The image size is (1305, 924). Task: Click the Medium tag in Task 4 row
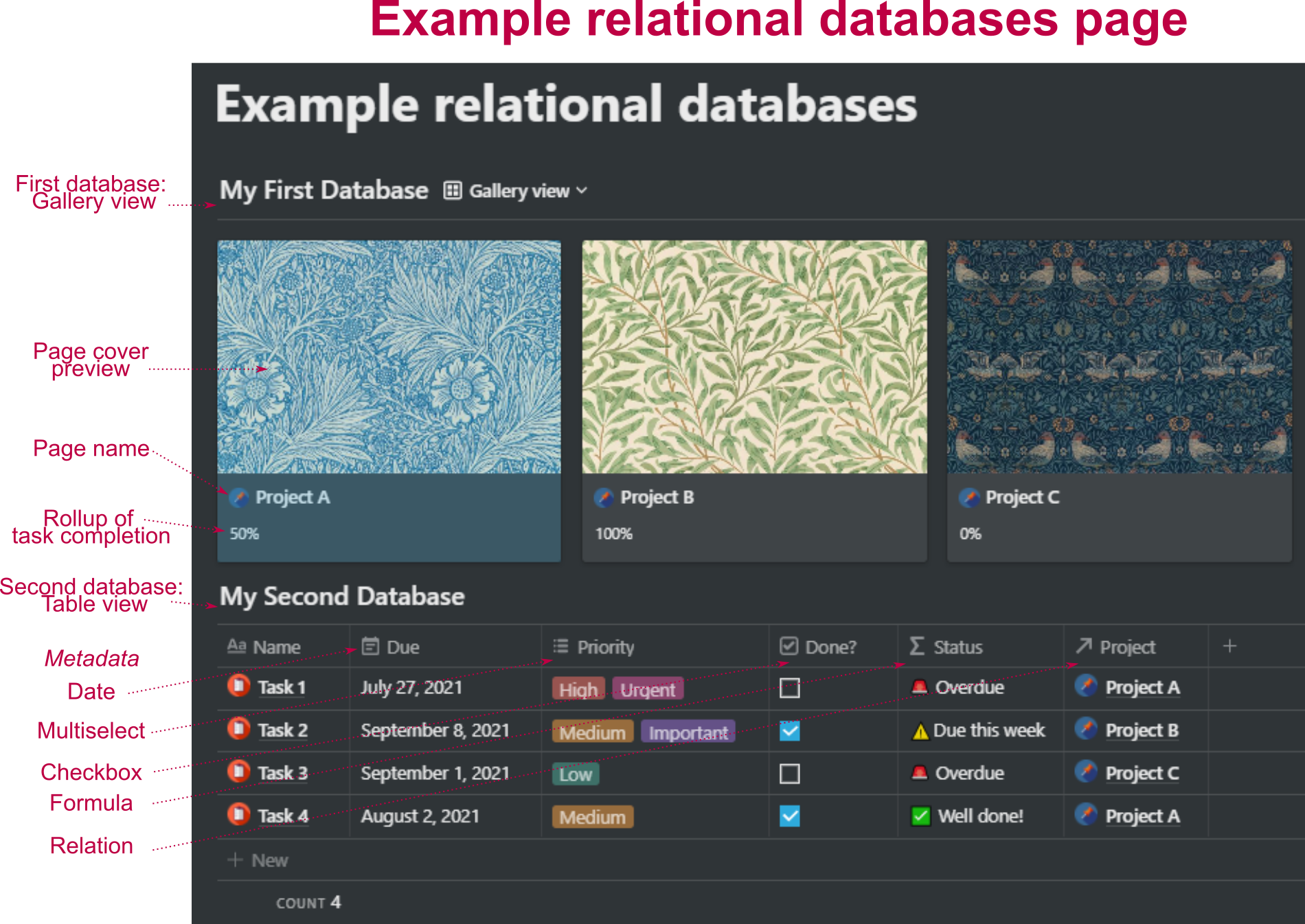click(593, 818)
